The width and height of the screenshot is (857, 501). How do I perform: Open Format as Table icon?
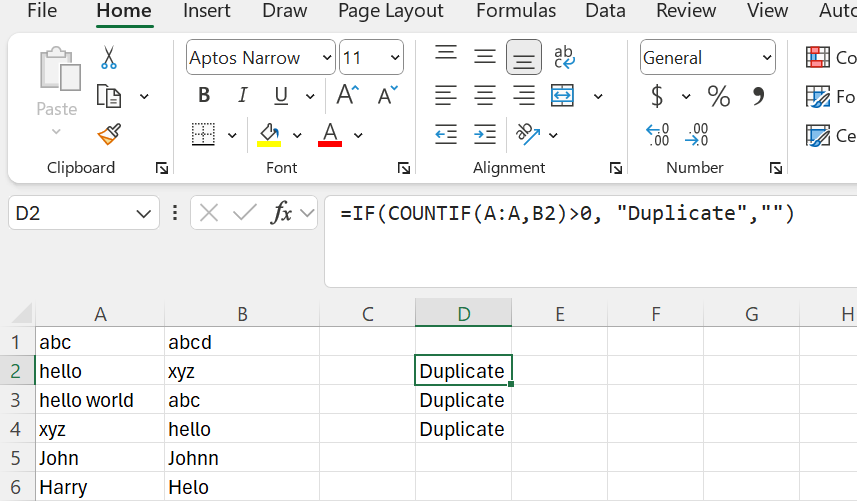(x=818, y=97)
